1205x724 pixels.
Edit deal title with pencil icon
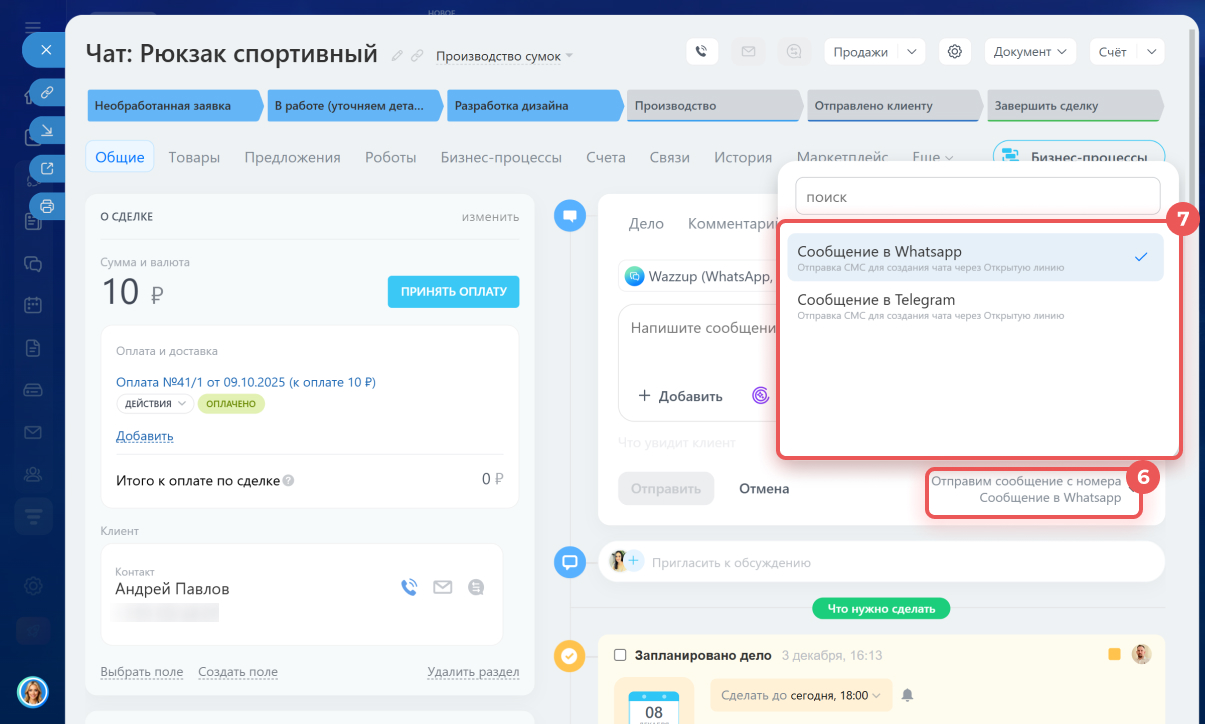tap(397, 56)
